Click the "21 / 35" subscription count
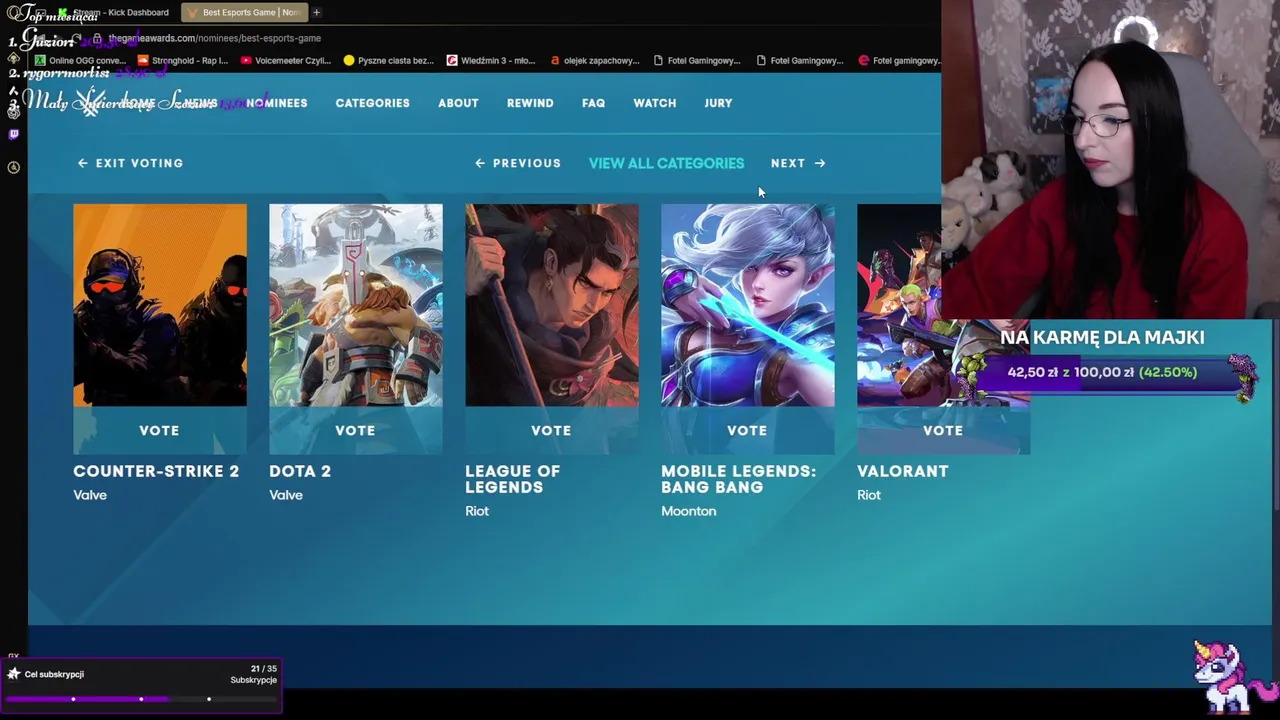1280x720 pixels. pyautogui.click(x=263, y=669)
